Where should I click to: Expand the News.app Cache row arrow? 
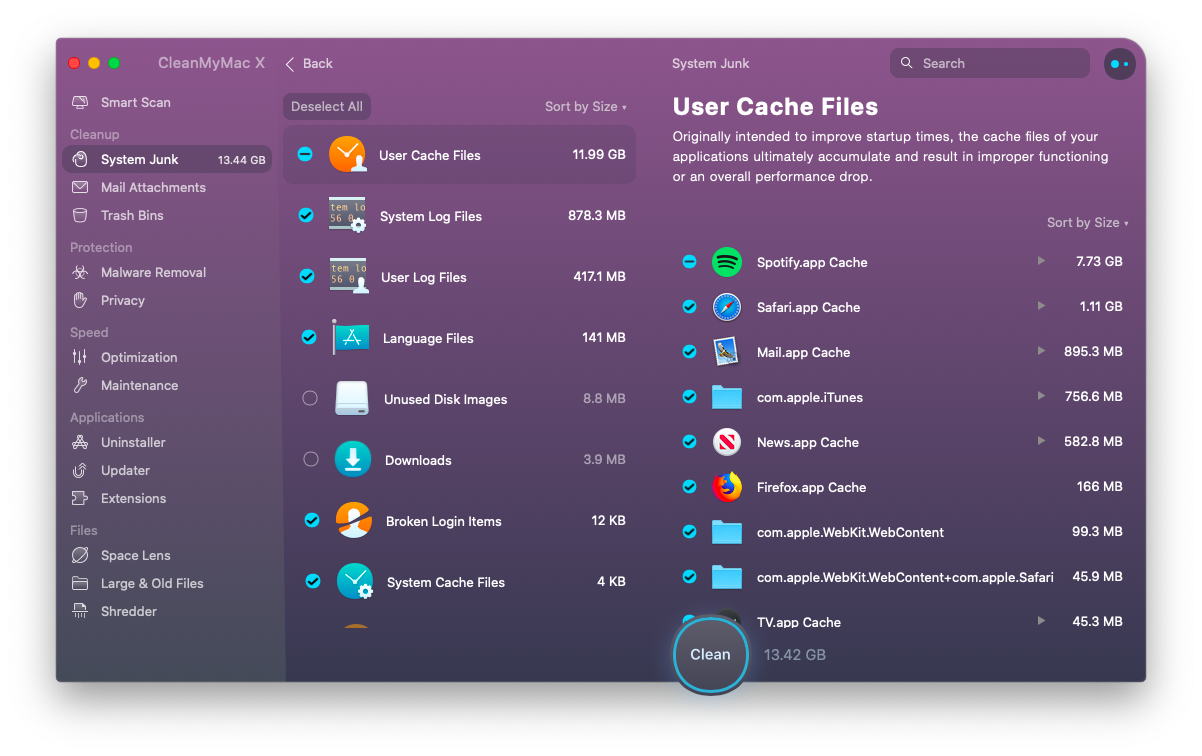(x=1041, y=441)
